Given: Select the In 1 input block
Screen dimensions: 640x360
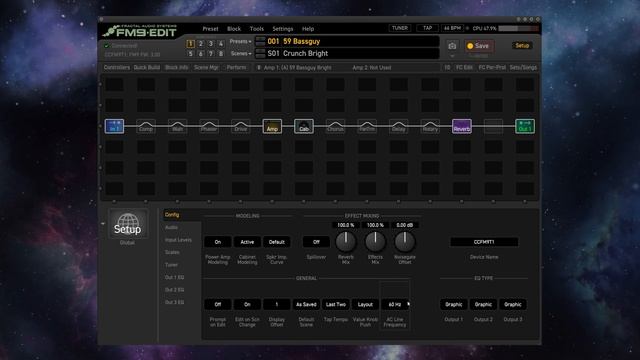Looking at the screenshot, I should click(x=114, y=127).
